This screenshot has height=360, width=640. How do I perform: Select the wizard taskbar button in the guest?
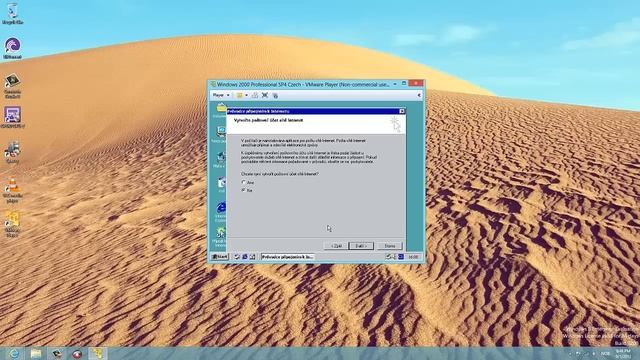click(x=288, y=257)
